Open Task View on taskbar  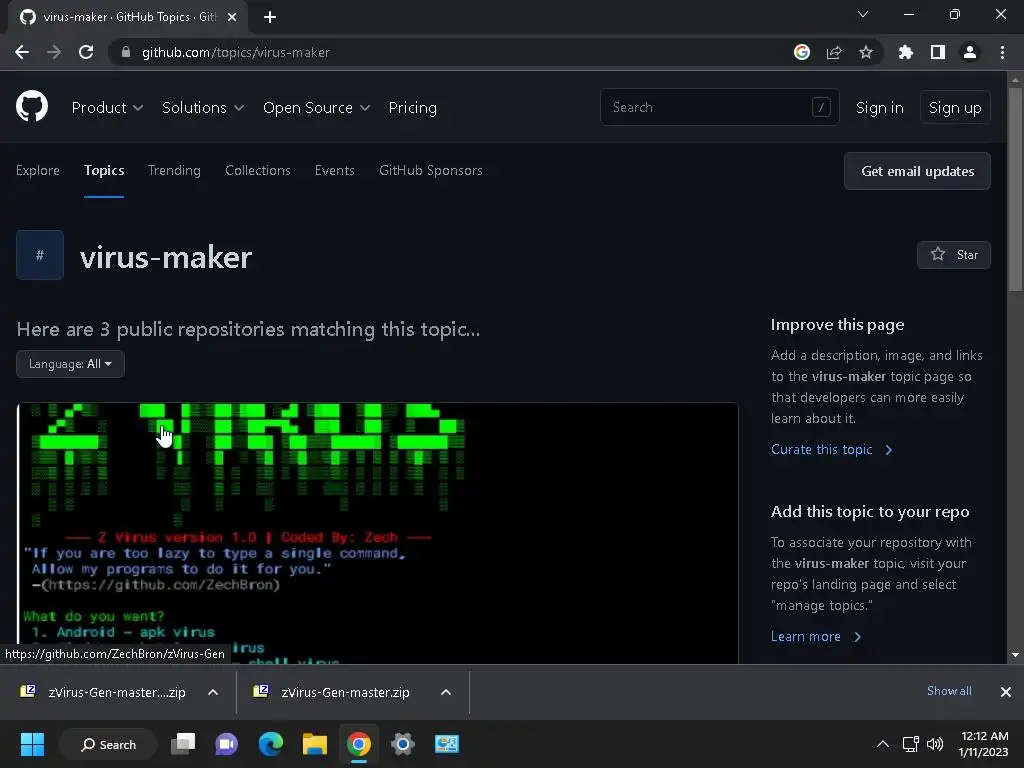point(183,744)
